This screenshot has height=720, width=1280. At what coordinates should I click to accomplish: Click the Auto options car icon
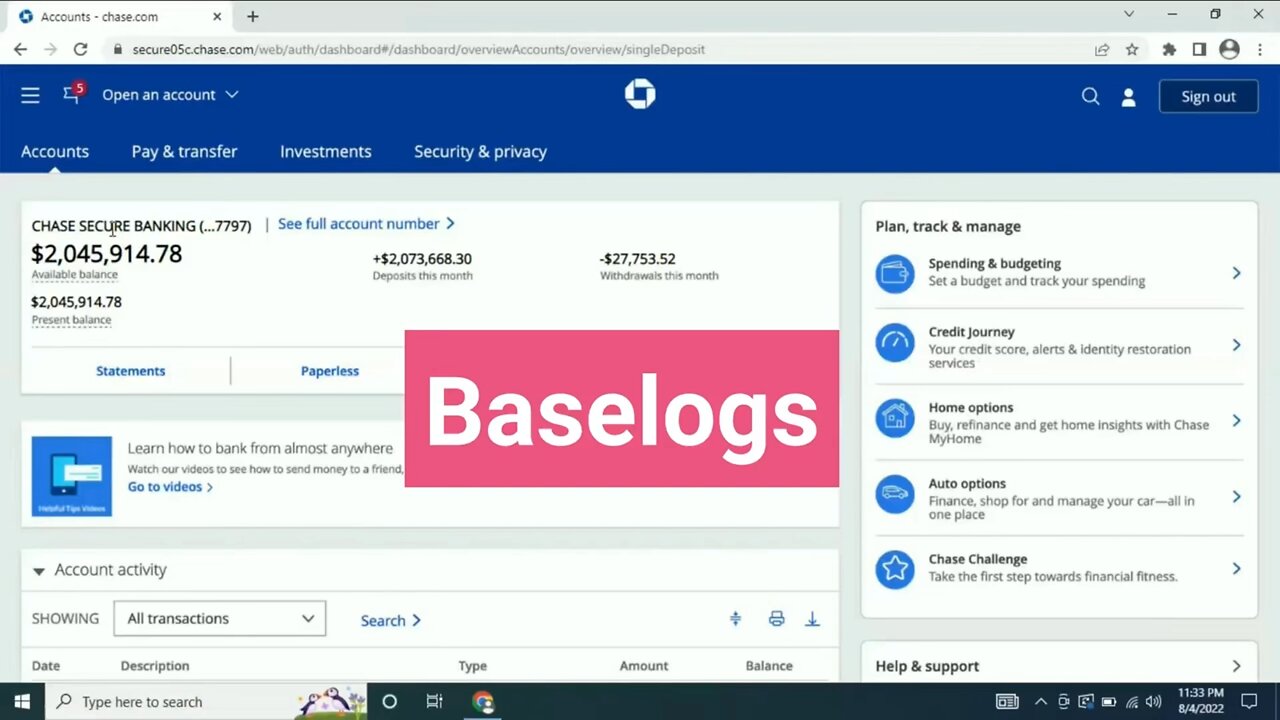coord(895,494)
